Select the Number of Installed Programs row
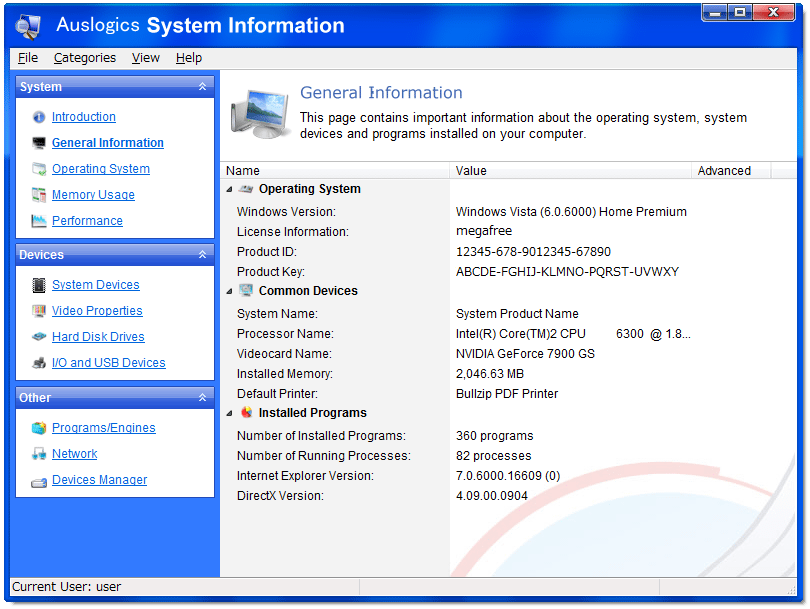Image resolution: width=810 pixels, height=609 pixels. (509, 436)
